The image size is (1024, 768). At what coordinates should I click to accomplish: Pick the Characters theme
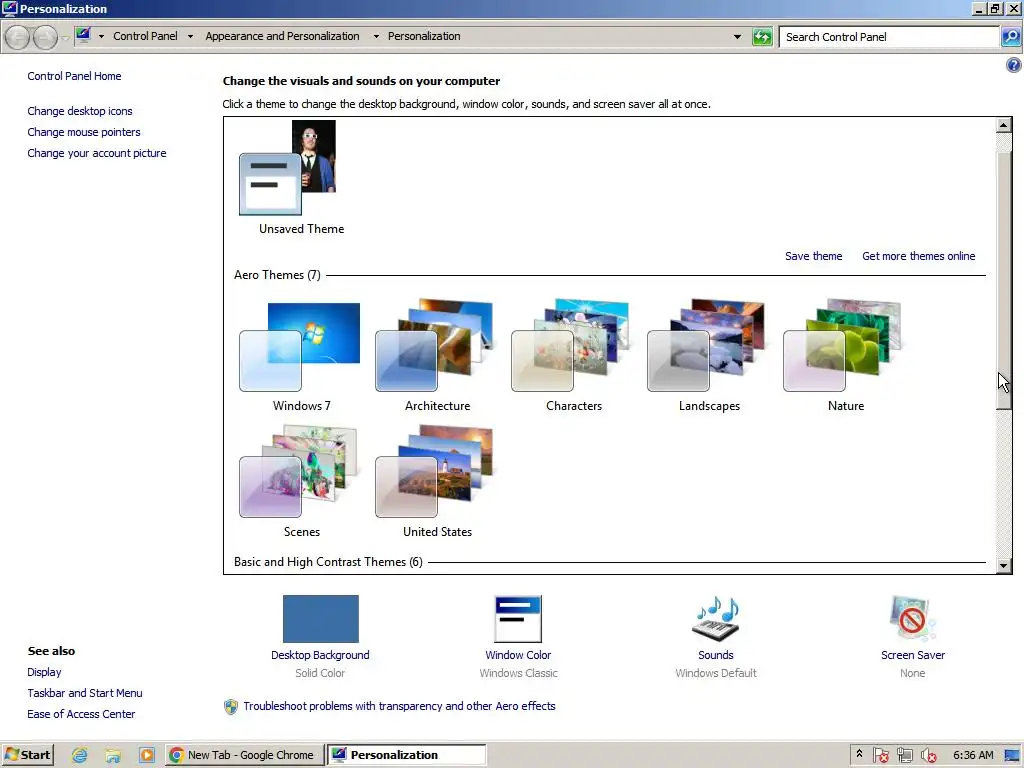point(570,345)
